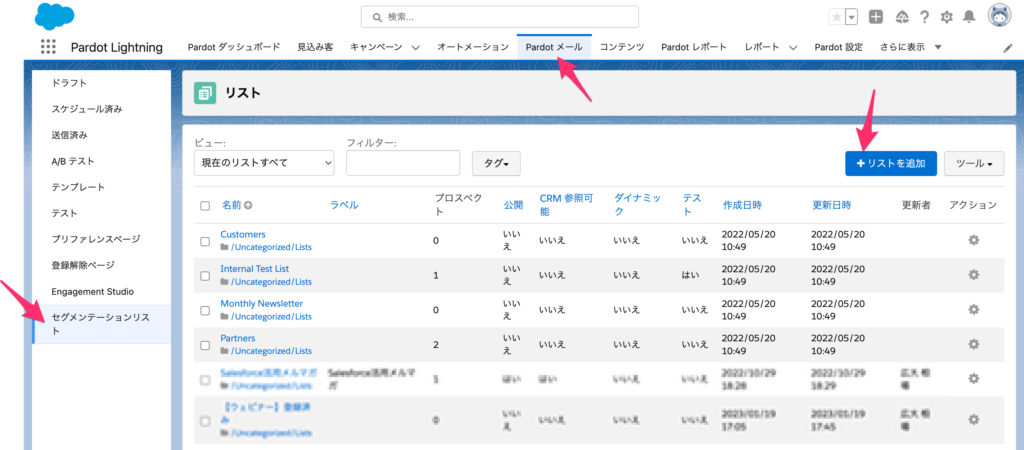The image size is (1024, 450).
Task: Open the ツール dropdown button
Action: tap(974, 163)
